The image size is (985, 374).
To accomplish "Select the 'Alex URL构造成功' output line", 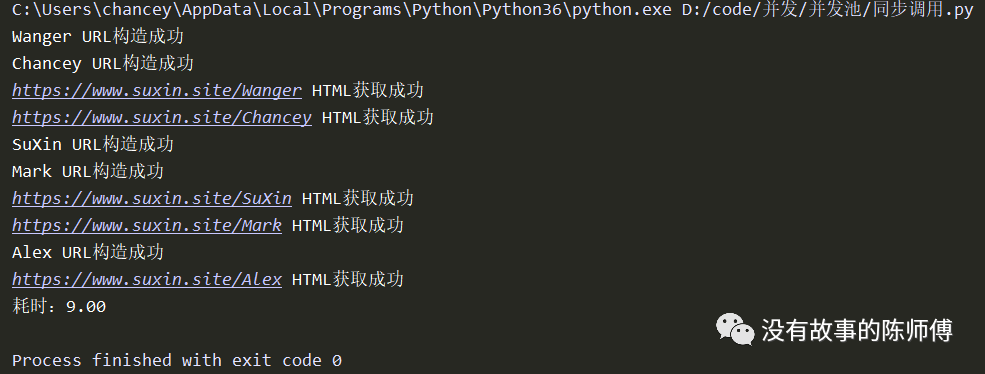I will coord(87,253).
